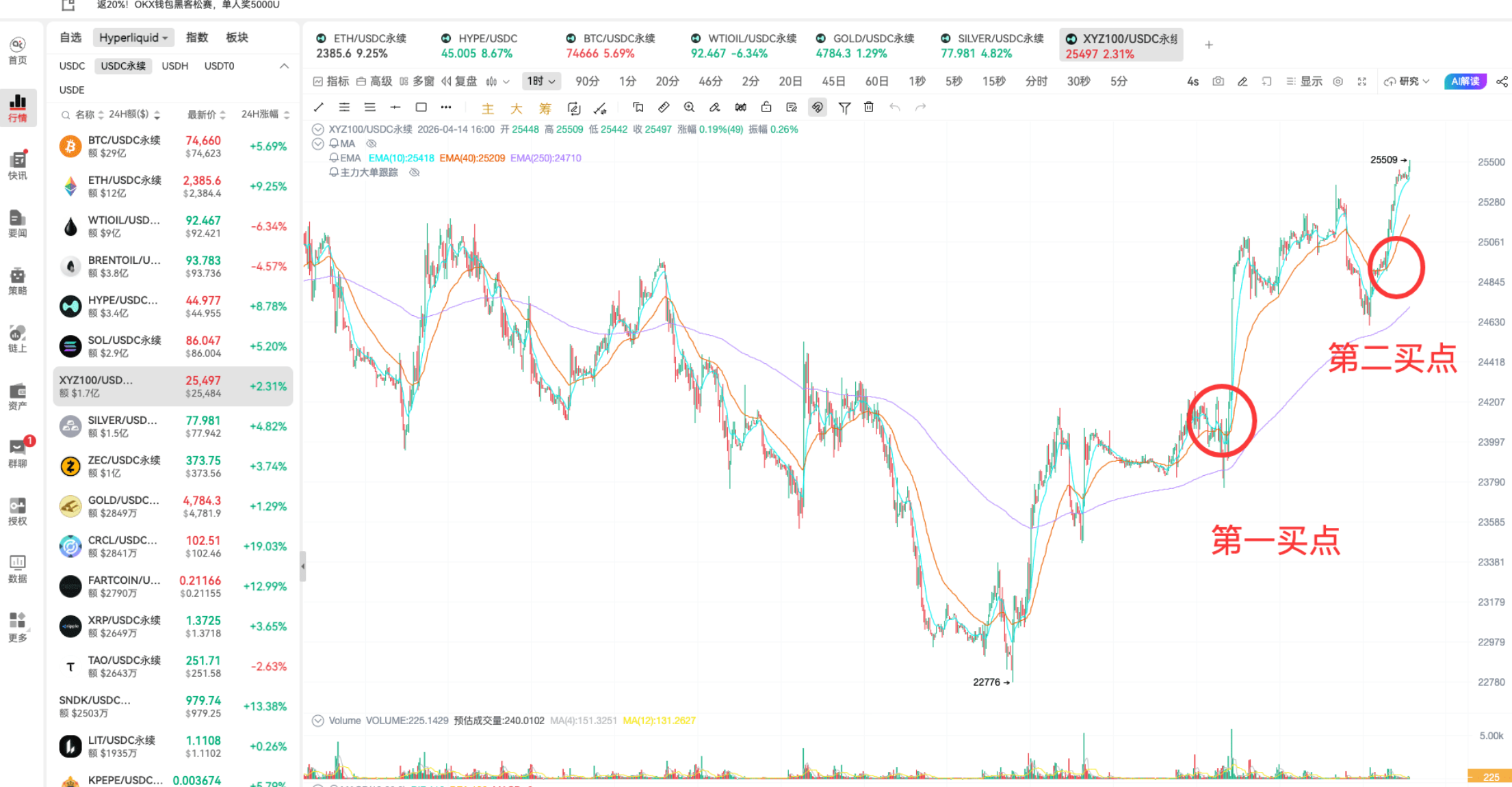Image resolution: width=1512 pixels, height=787 pixels.
Task: Toggle the drawing lock padlock icon
Action: tap(766, 107)
